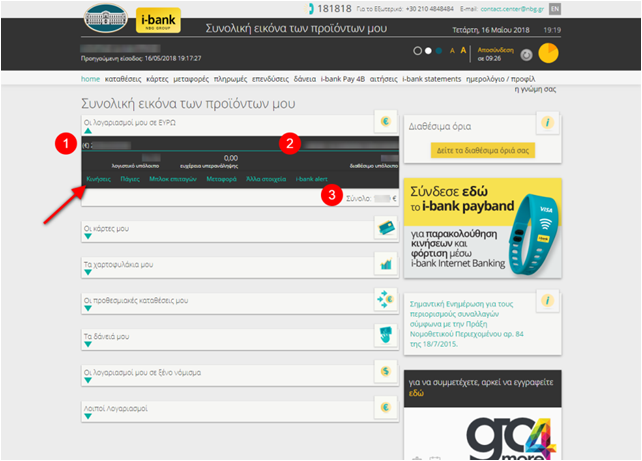Click the info icon on the announcement box
This screenshot has width=642, height=461.
(x=547, y=300)
